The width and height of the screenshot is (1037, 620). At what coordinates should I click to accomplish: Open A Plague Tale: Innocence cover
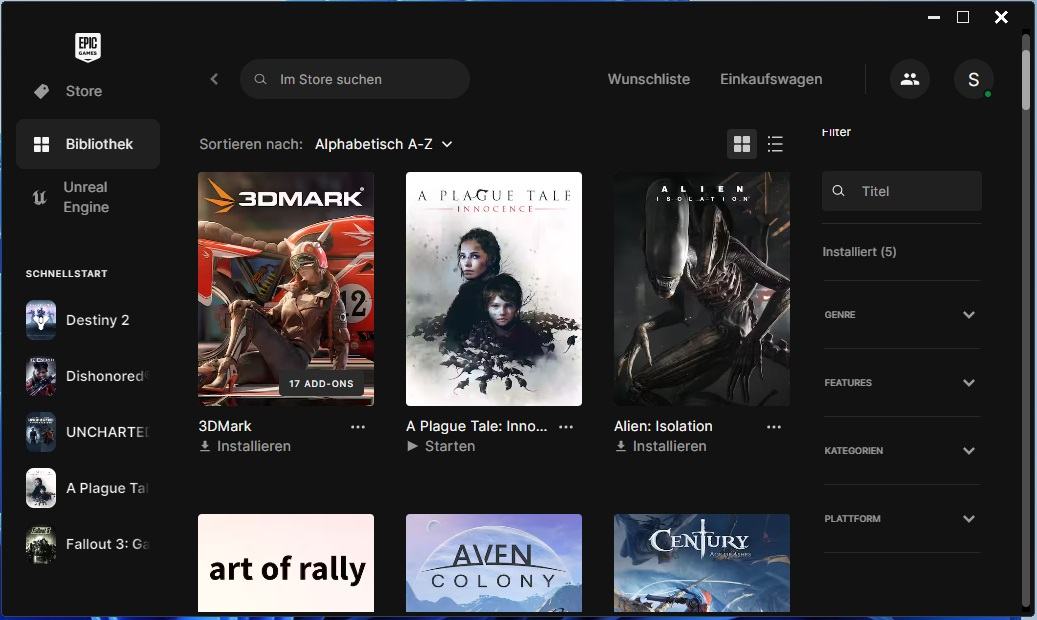pyautogui.click(x=494, y=288)
